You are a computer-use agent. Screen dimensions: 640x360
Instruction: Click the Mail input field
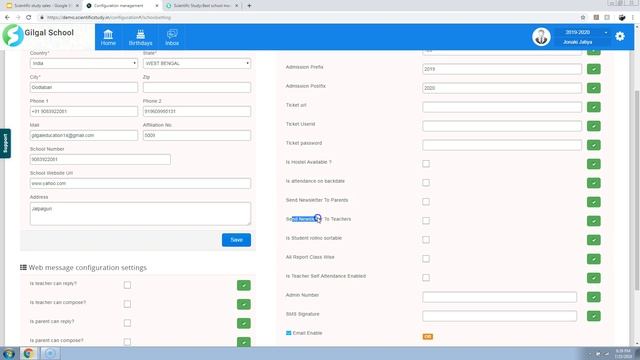84,136
